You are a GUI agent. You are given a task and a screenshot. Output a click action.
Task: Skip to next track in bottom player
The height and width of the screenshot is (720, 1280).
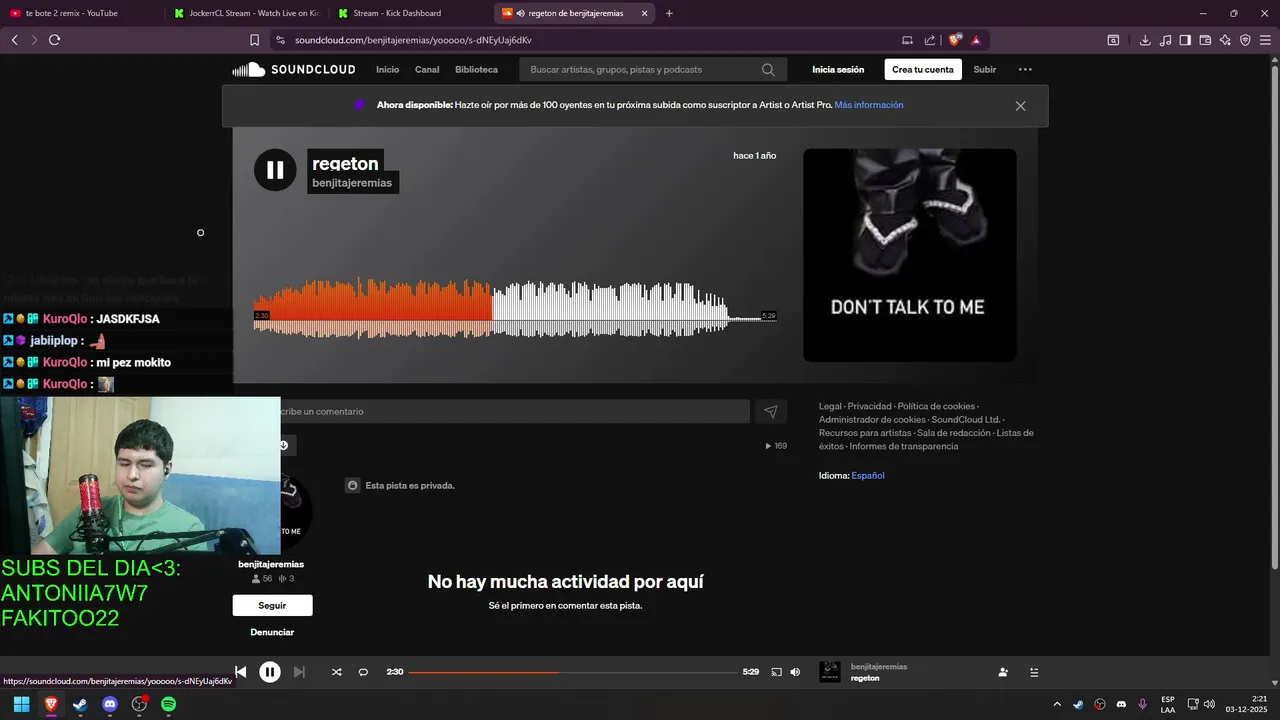point(299,672)
